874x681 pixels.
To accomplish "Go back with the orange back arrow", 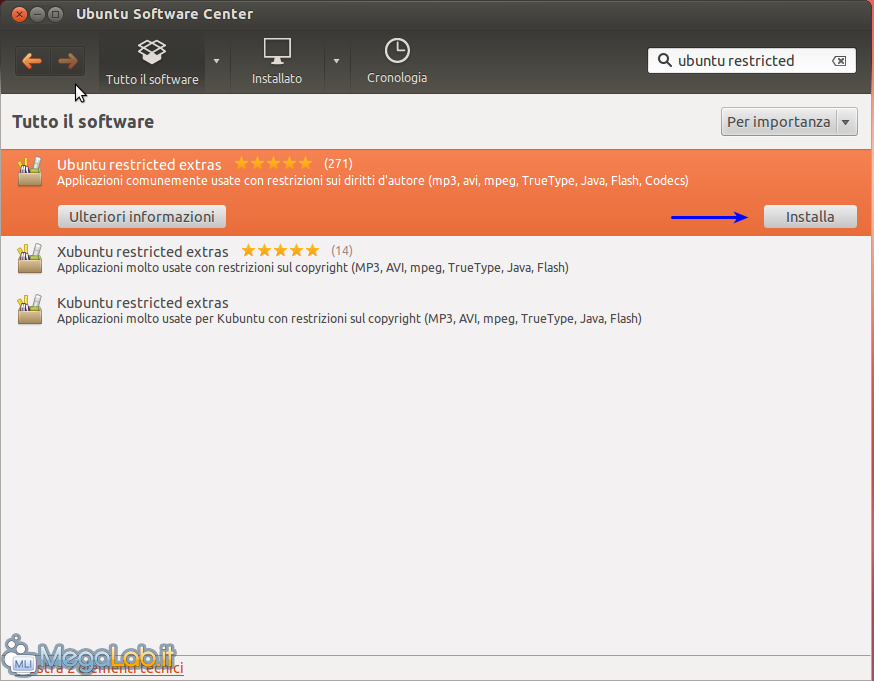I will coord(32,61).
